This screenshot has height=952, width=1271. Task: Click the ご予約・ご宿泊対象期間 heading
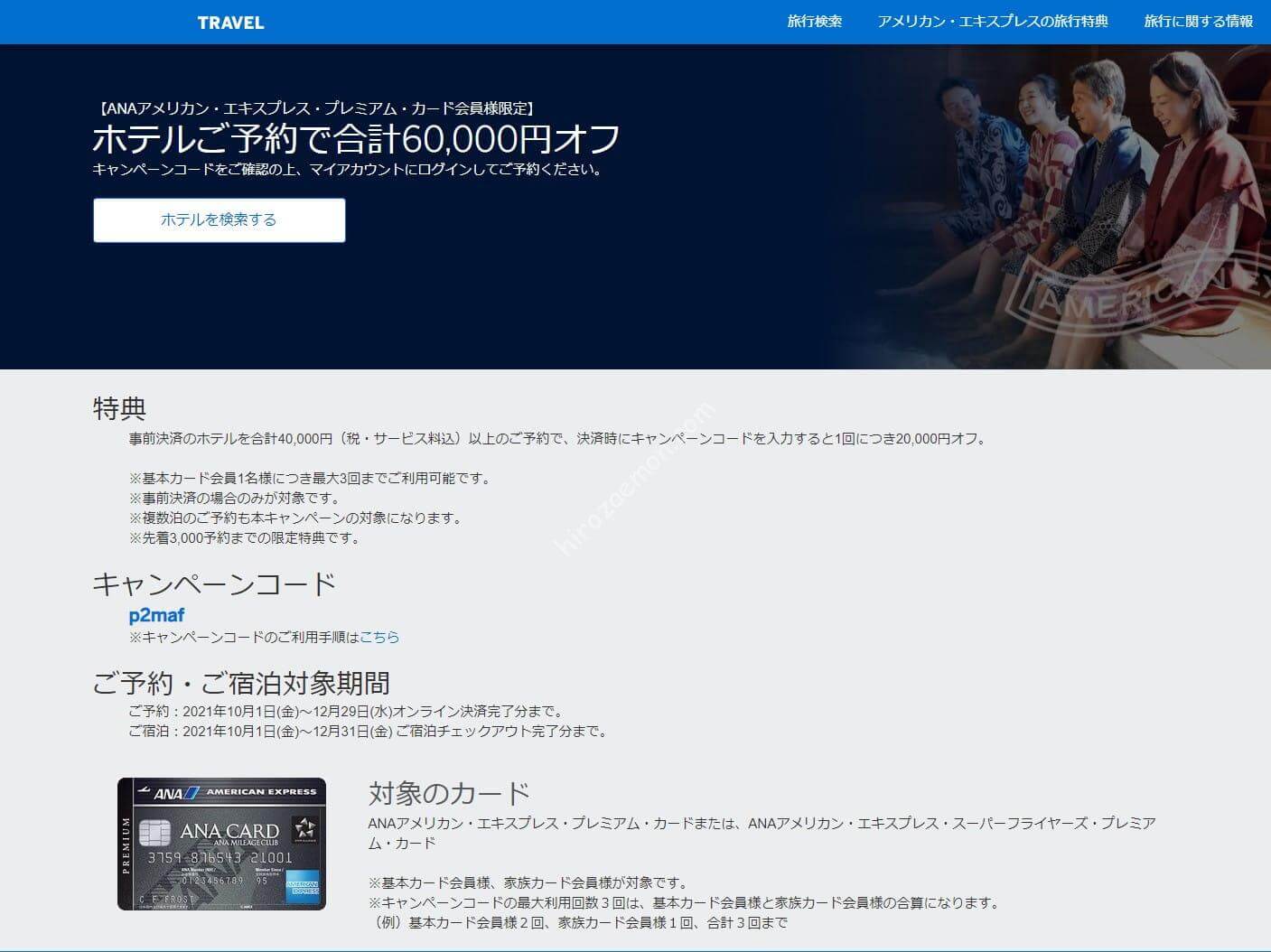(x=241, y=683)
